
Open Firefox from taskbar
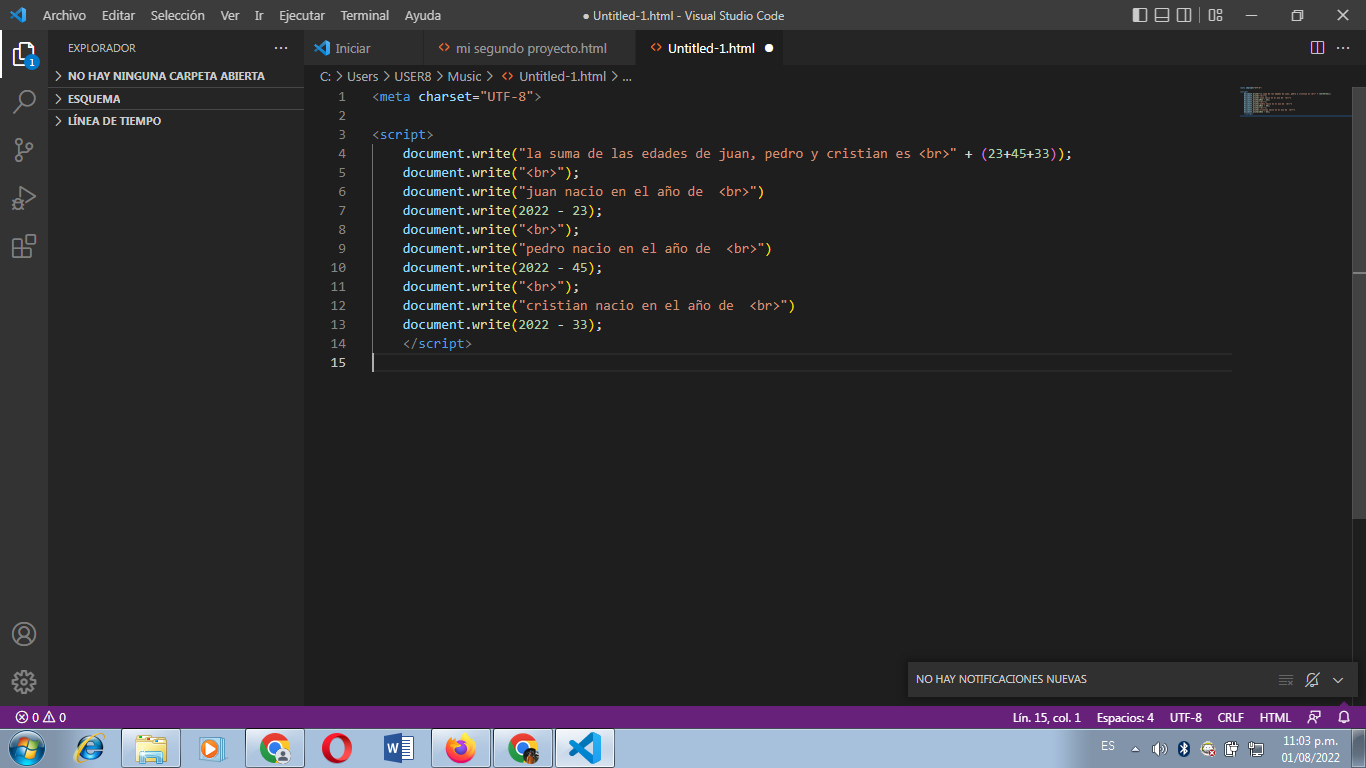[461, 748]
